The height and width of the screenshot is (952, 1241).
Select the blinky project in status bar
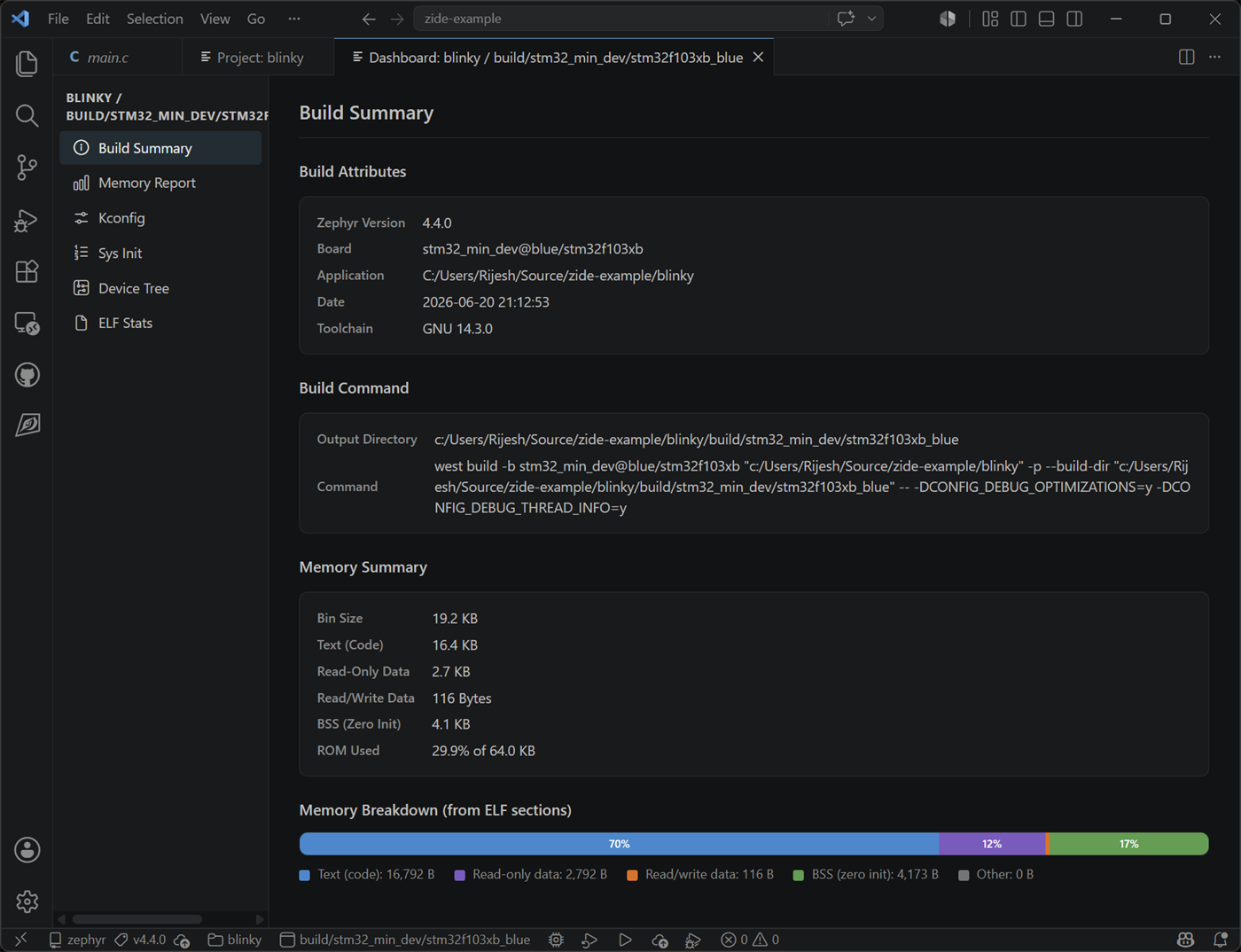[x=235, y=940]
